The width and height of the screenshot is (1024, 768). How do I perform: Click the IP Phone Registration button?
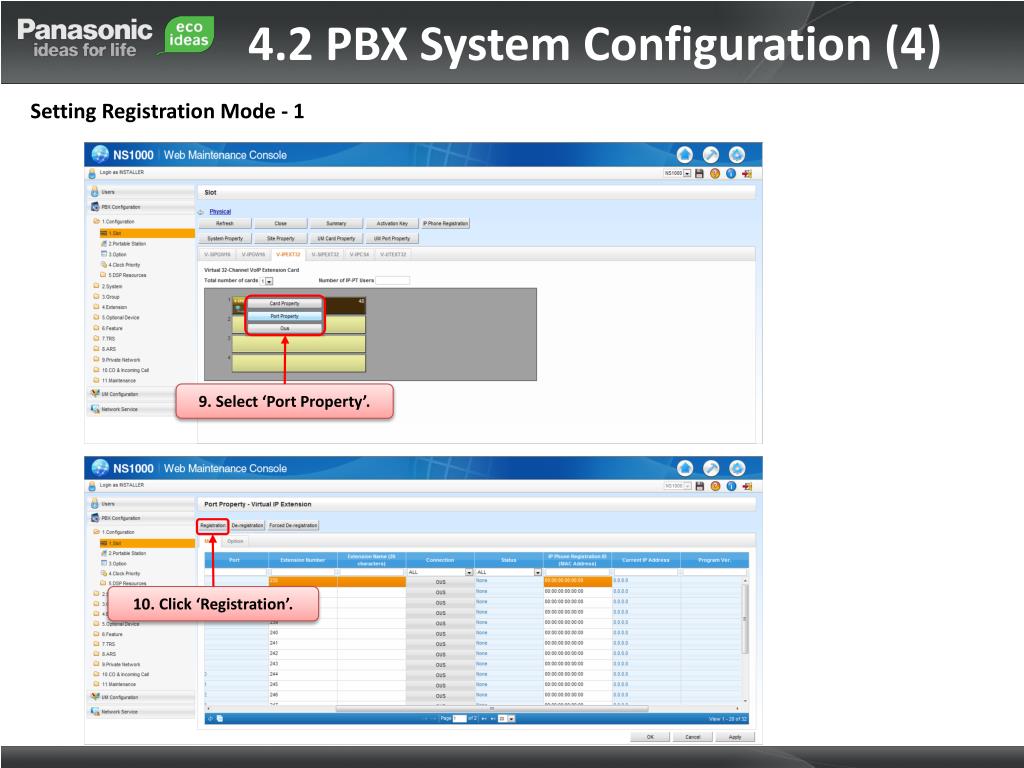click(x=445, y=223)
